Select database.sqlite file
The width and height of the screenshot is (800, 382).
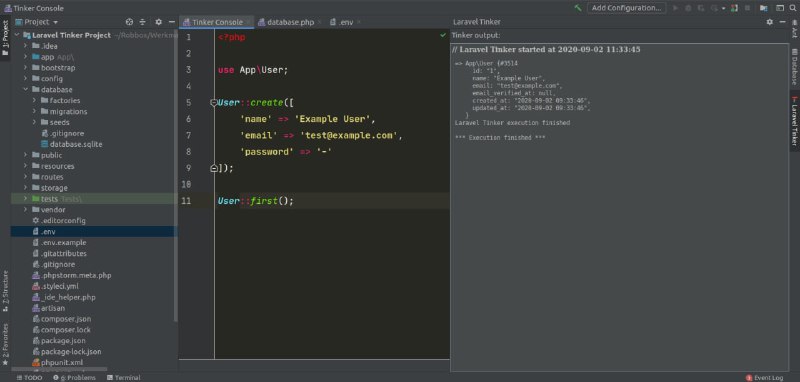[71, 144]
